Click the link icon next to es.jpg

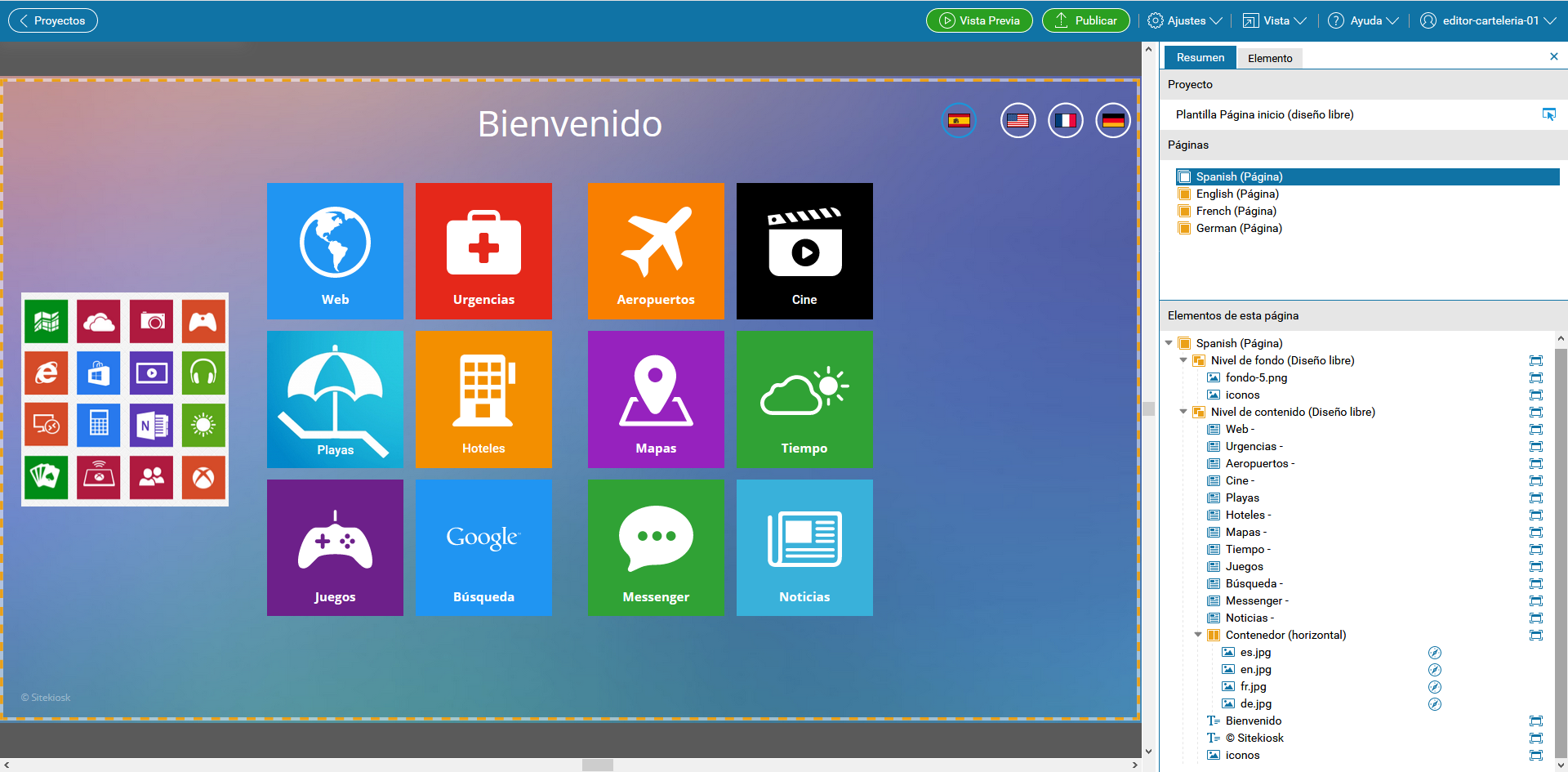(1434, 653)
